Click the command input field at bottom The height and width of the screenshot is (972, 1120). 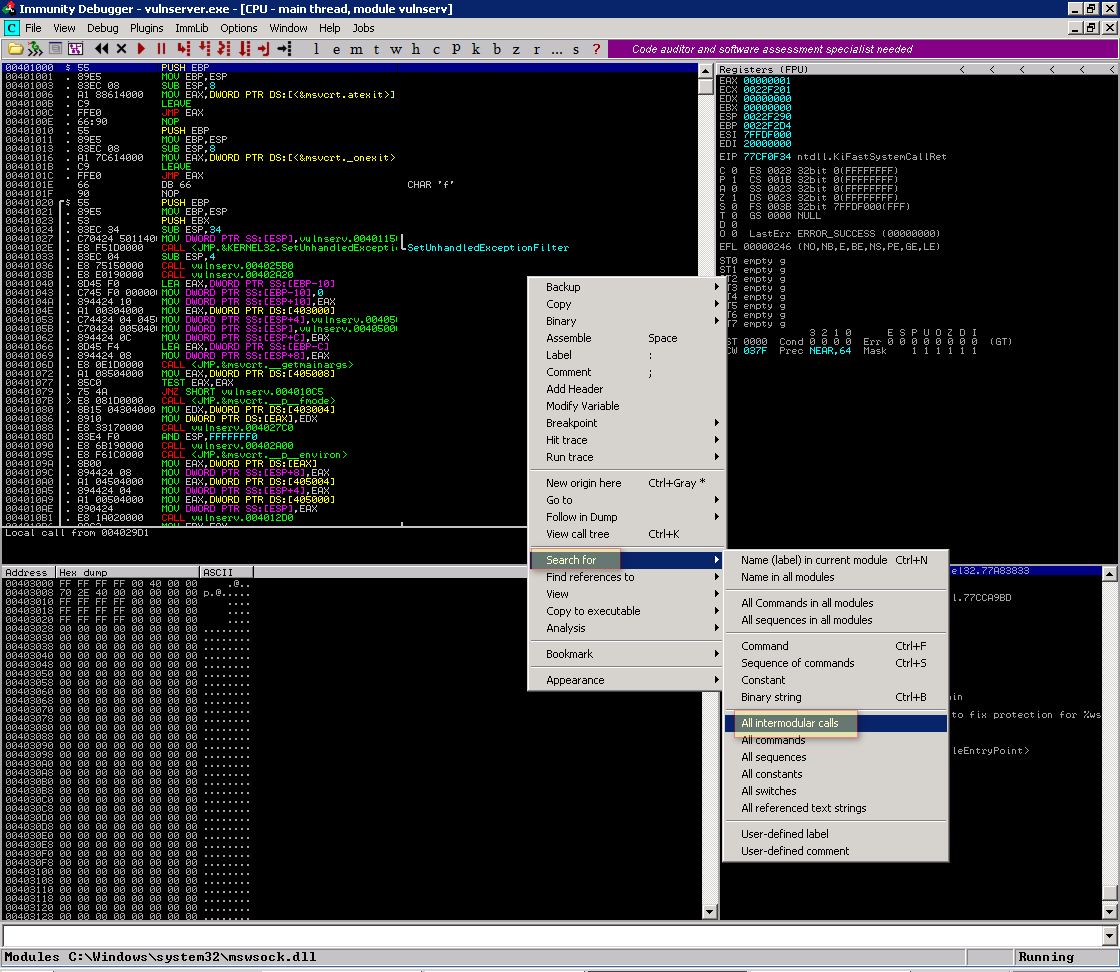[552, 936]
